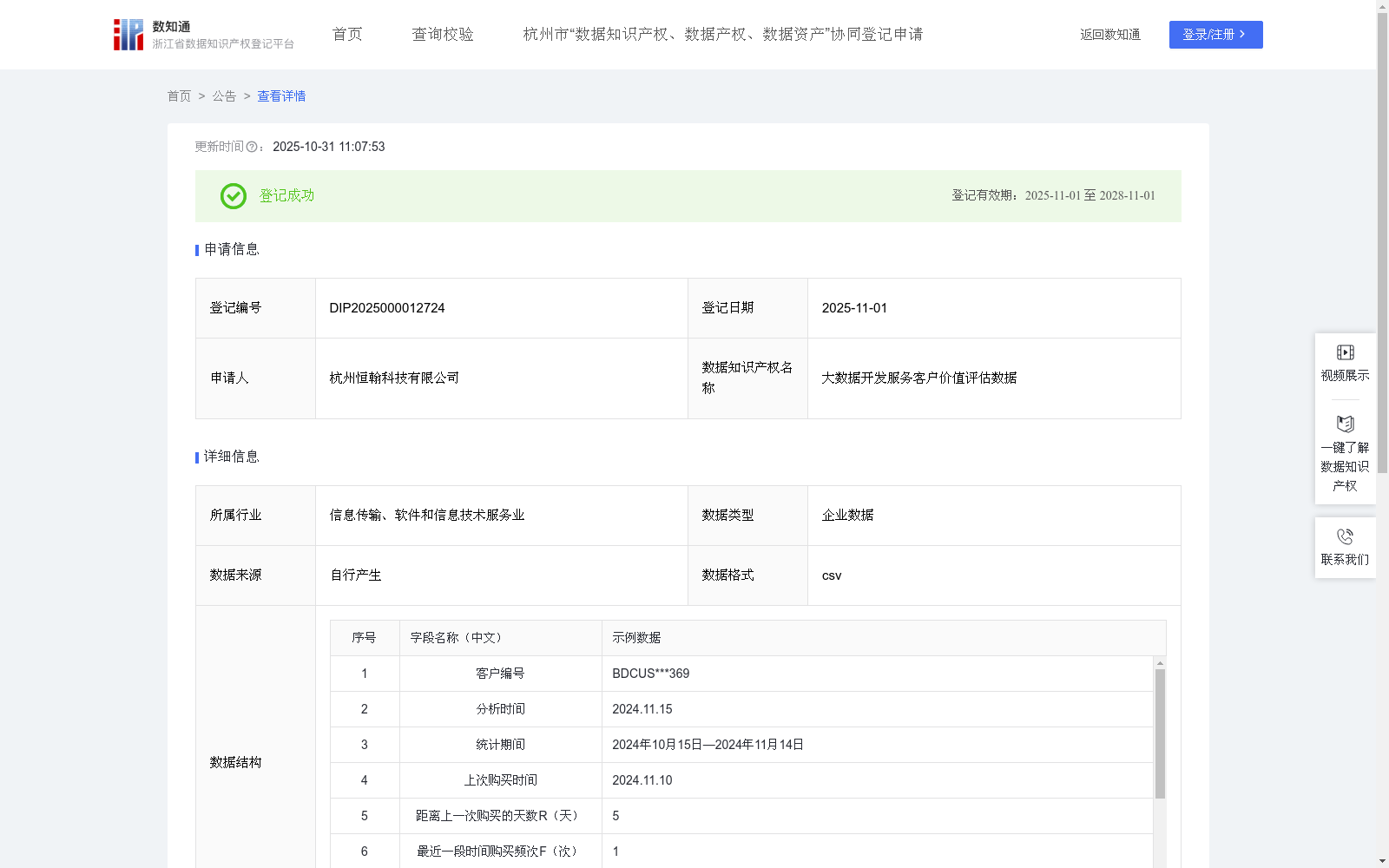Viewport: 1389px width, 868px height.
Task: Select registration number DIP2025000012724
Action: [387, 308]
